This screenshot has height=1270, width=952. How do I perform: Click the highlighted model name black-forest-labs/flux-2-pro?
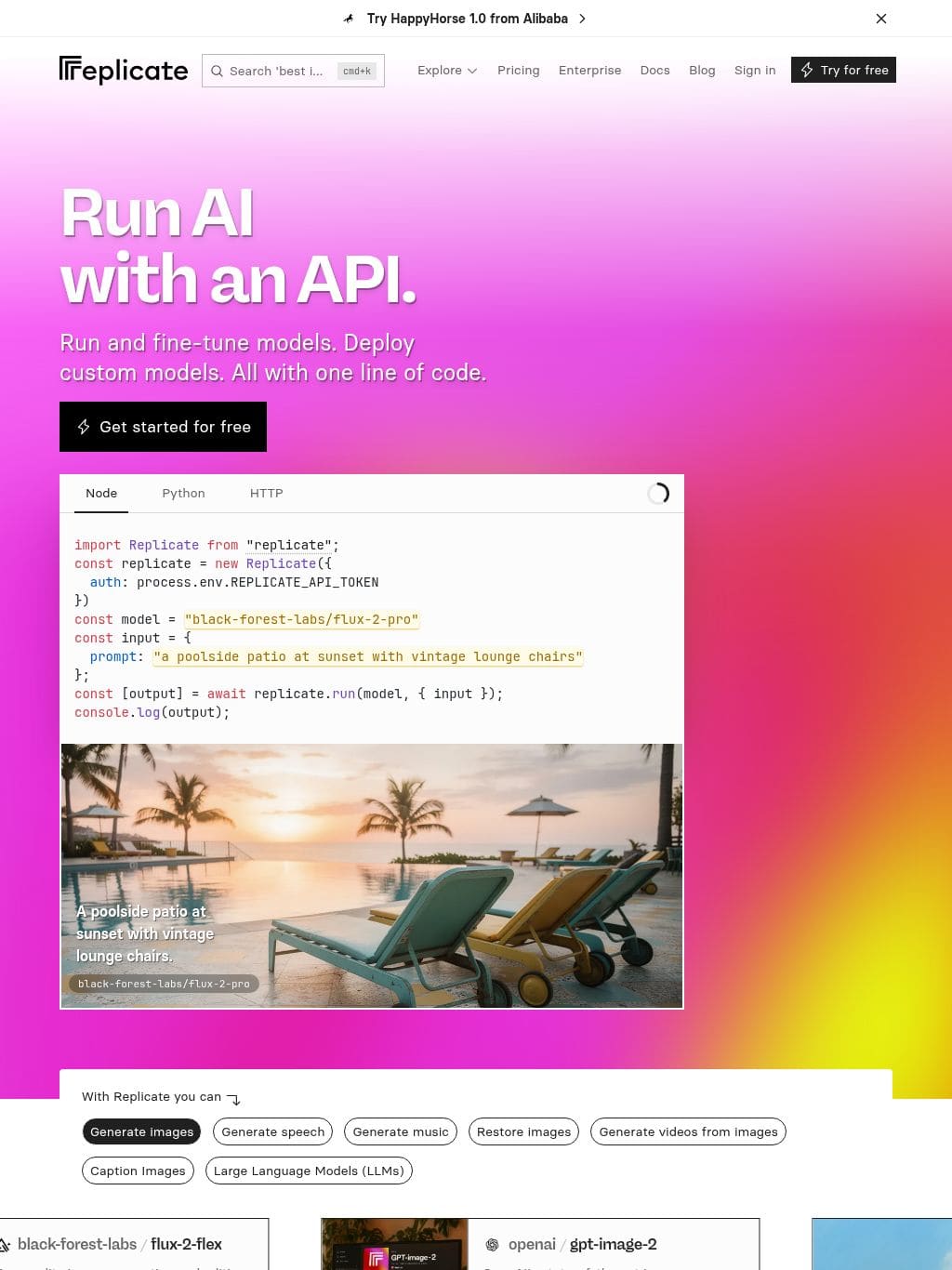point(302,619)
